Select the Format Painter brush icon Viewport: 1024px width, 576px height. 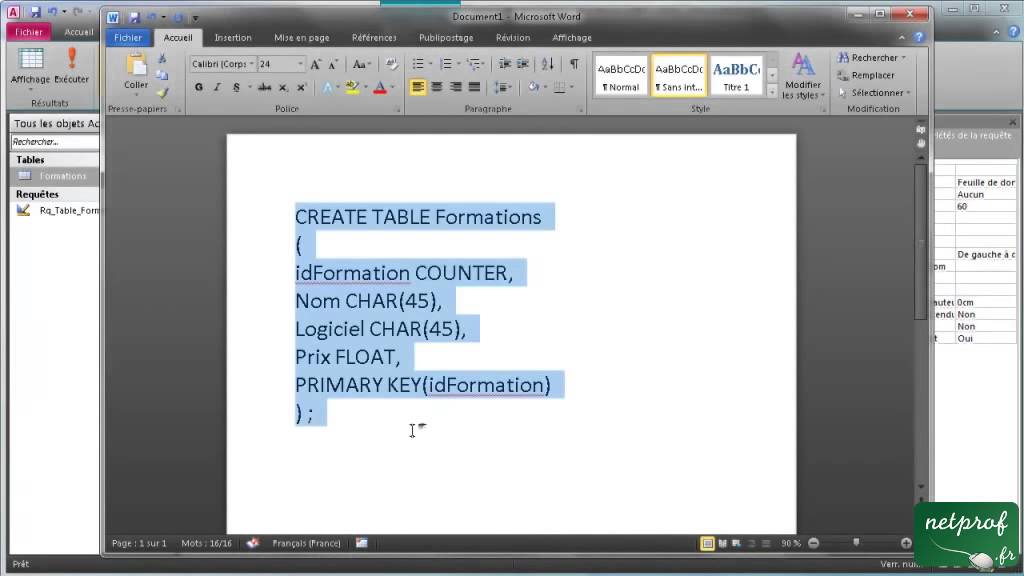[163, 93]
